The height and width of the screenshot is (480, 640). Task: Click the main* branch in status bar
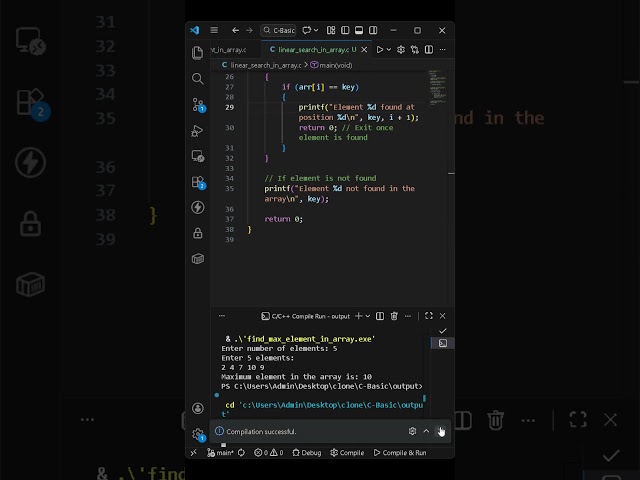click(x=220, y=453)
